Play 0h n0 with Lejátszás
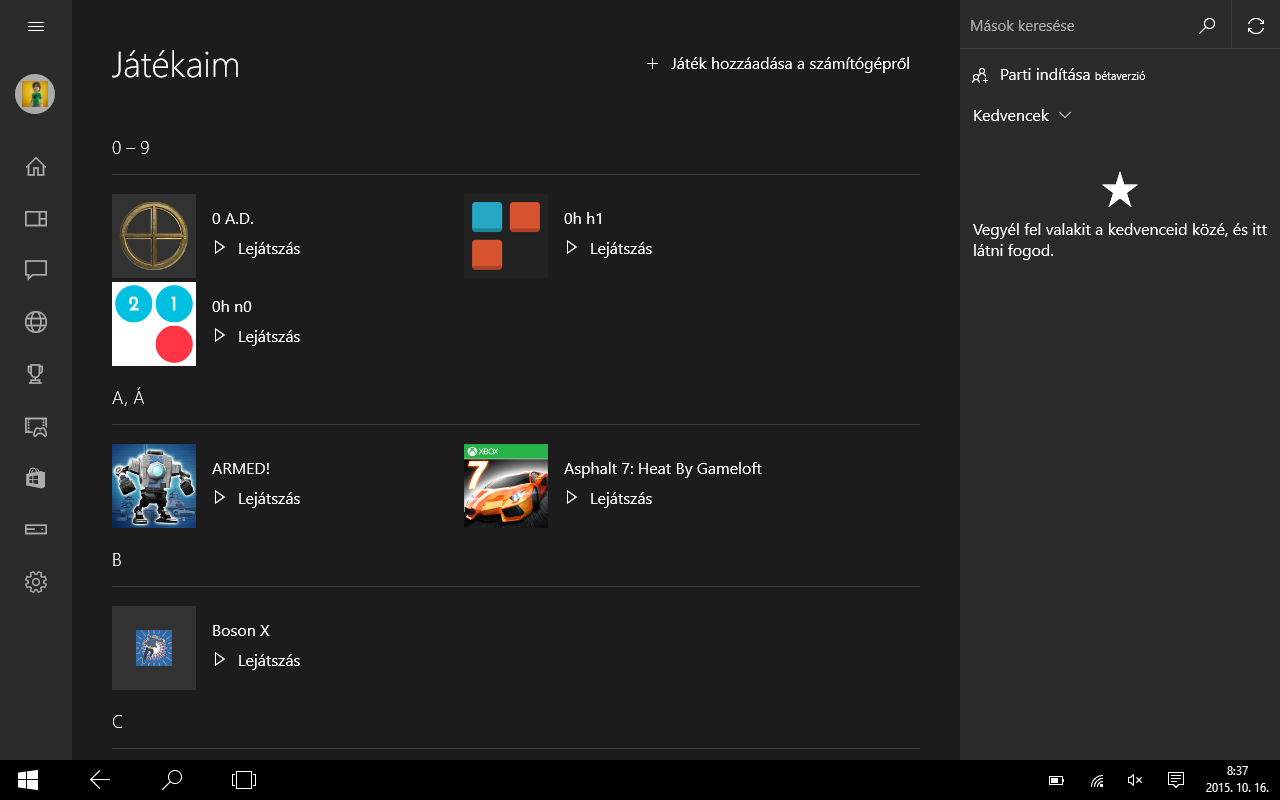This screenshot has height=800, width=1280. click(257, 336)
